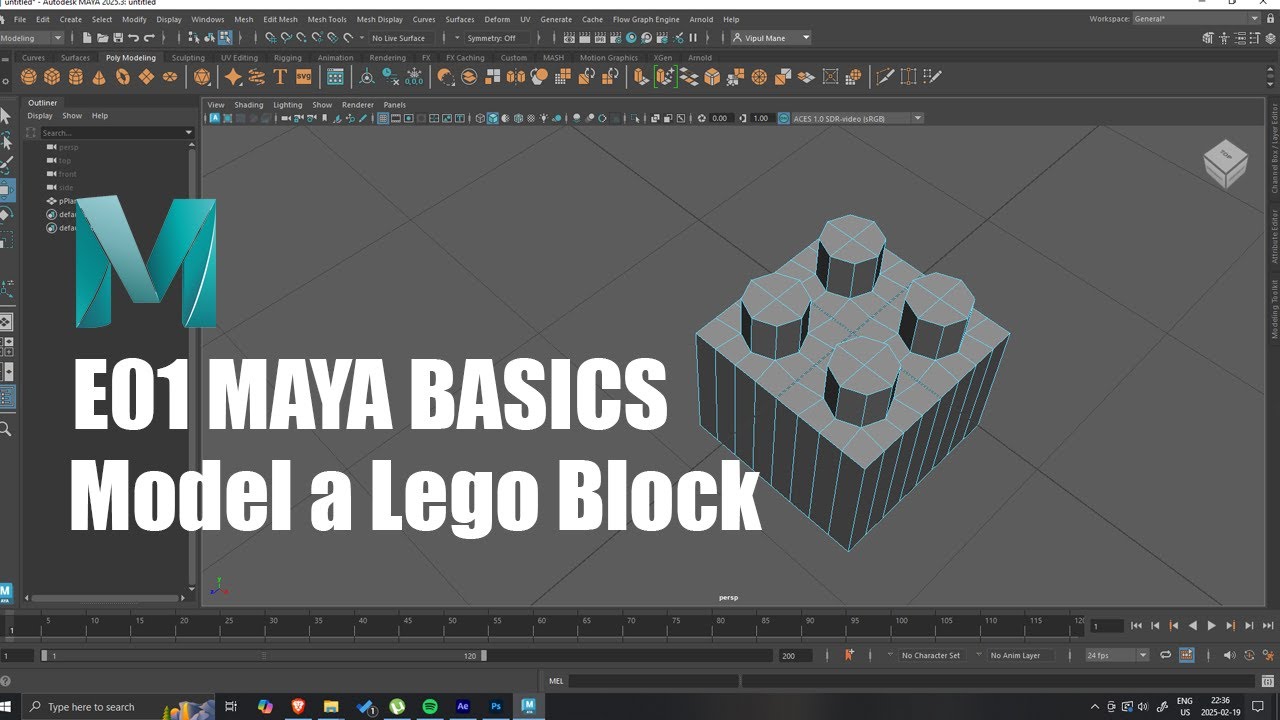Play the animation forwards
The image size is (1280, 720).
pyautogui.click(x=1211, y=626)
